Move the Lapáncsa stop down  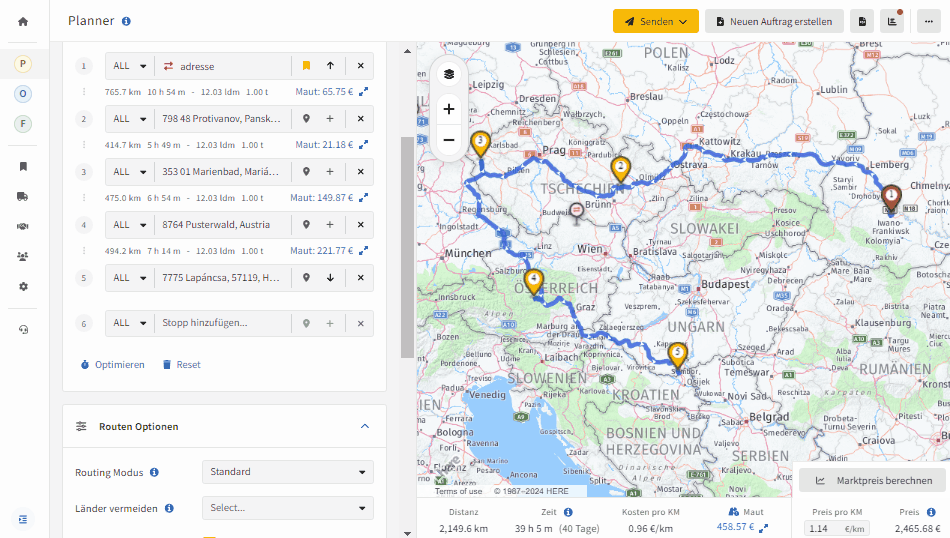330,277
